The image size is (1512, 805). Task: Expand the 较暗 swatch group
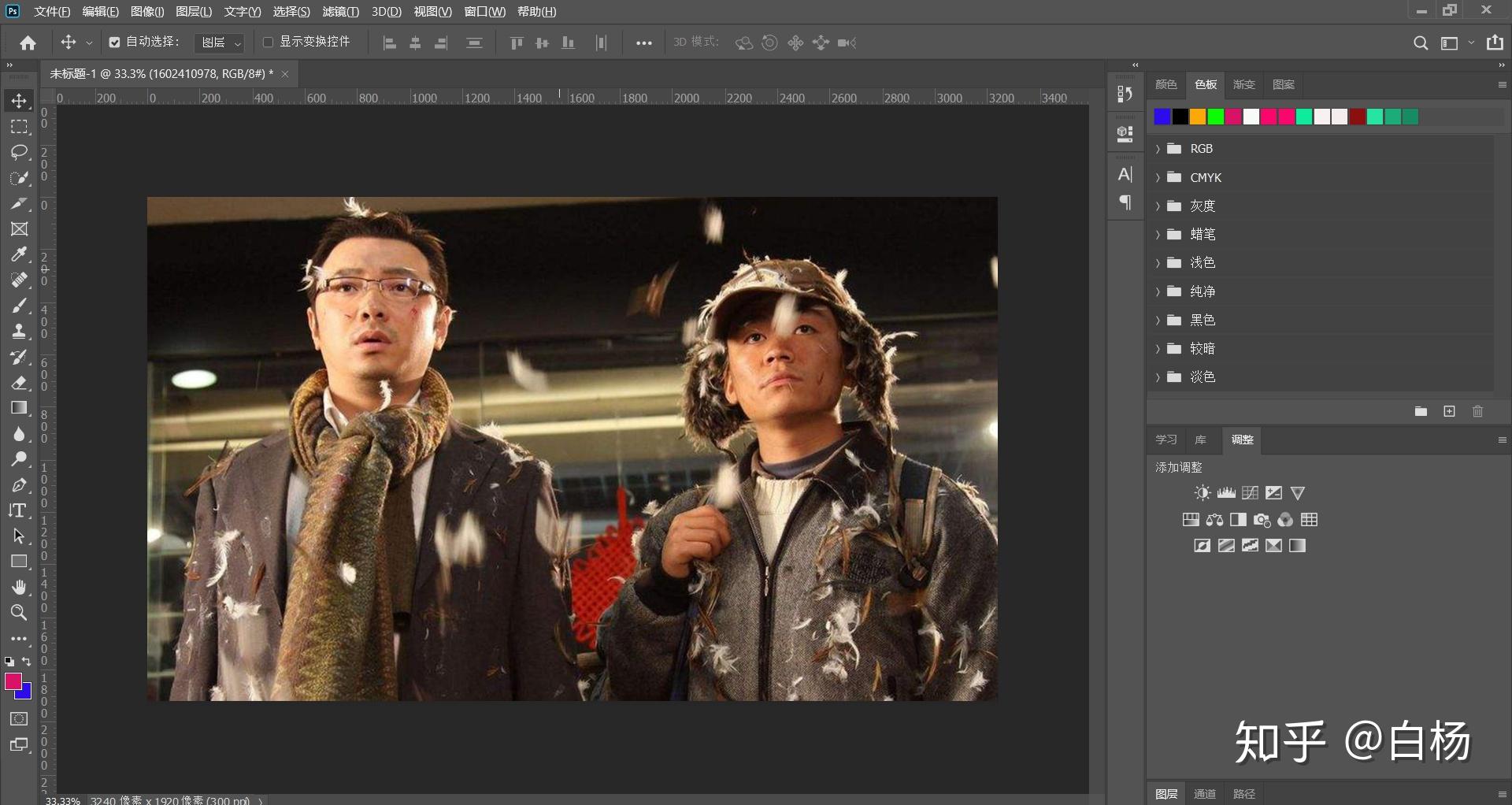pos(1158,348)
